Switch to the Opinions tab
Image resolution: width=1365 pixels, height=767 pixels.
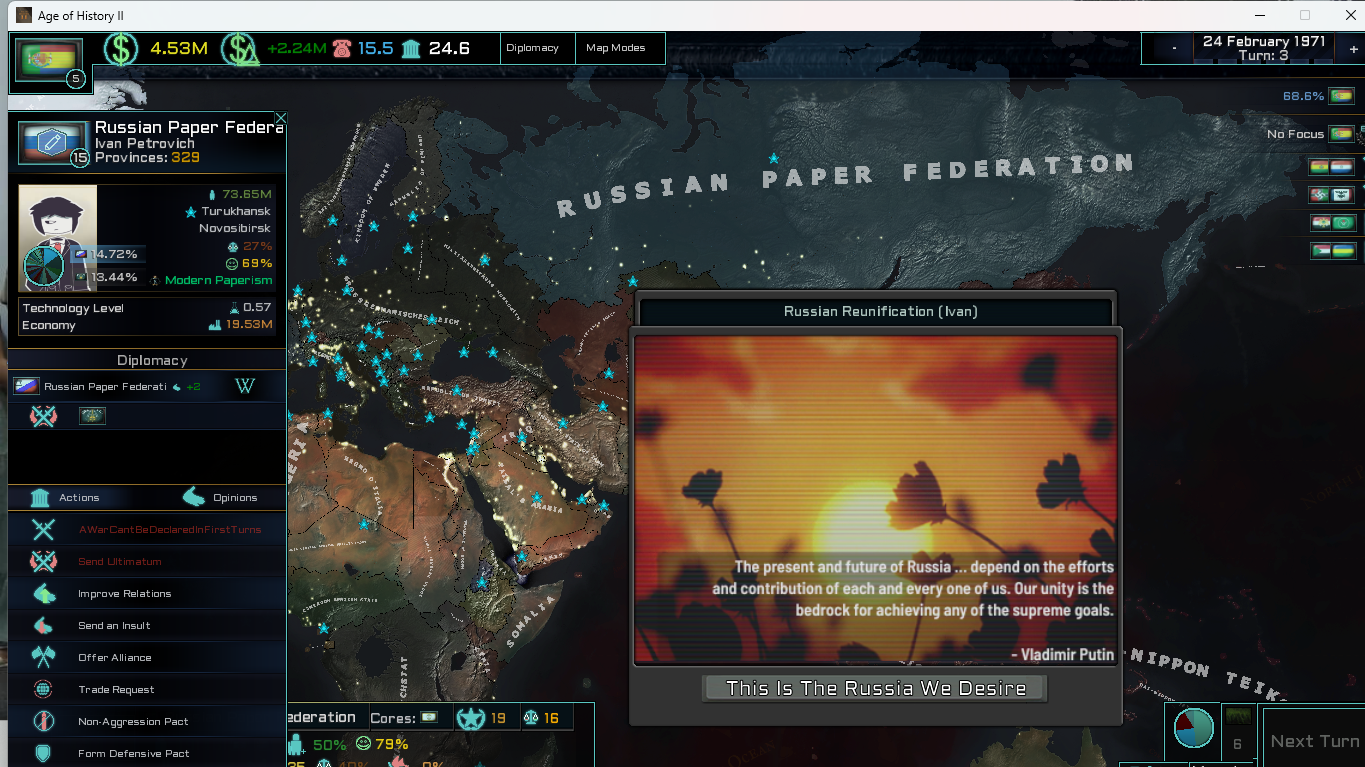(220, 497)
